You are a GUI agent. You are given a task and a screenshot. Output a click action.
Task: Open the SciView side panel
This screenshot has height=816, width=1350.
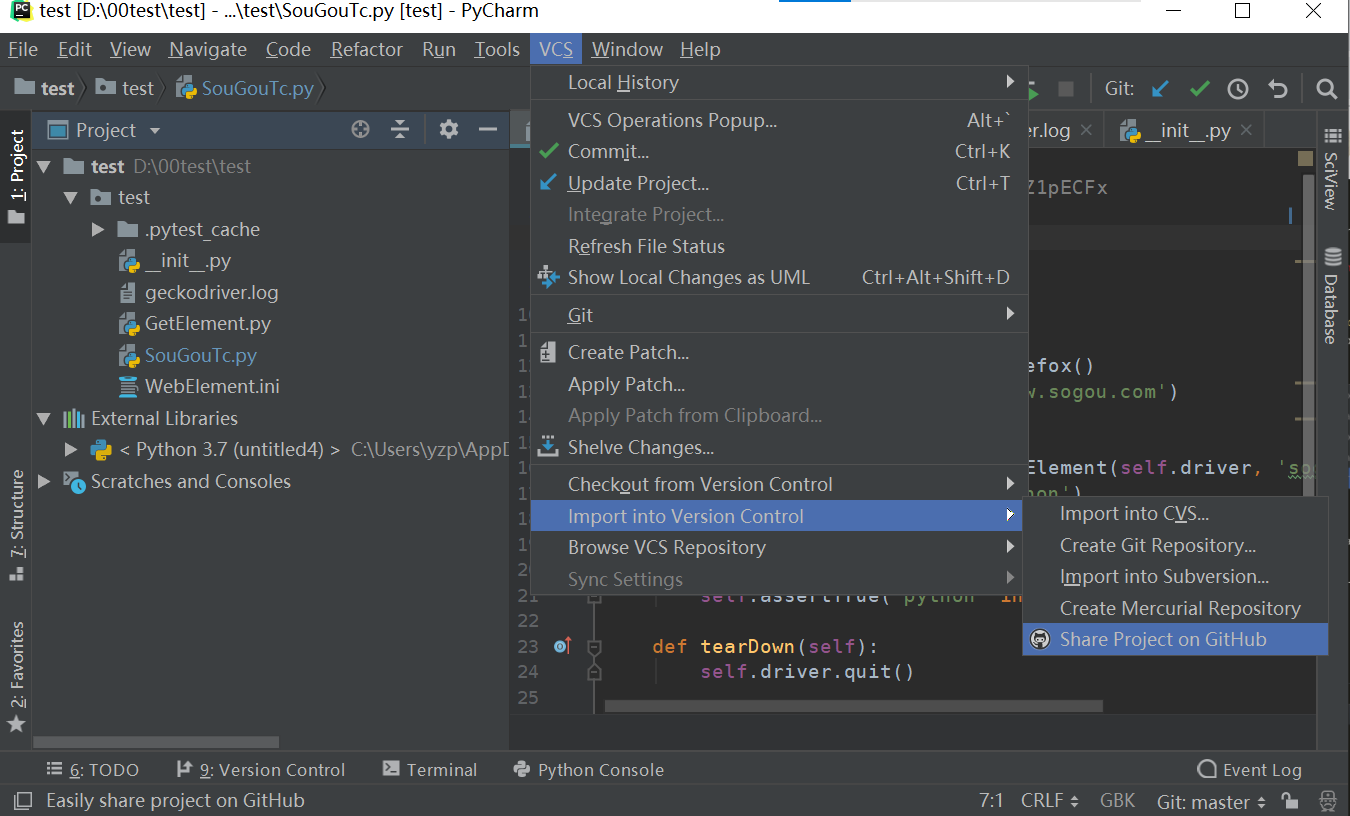[x=1332, y=169]
